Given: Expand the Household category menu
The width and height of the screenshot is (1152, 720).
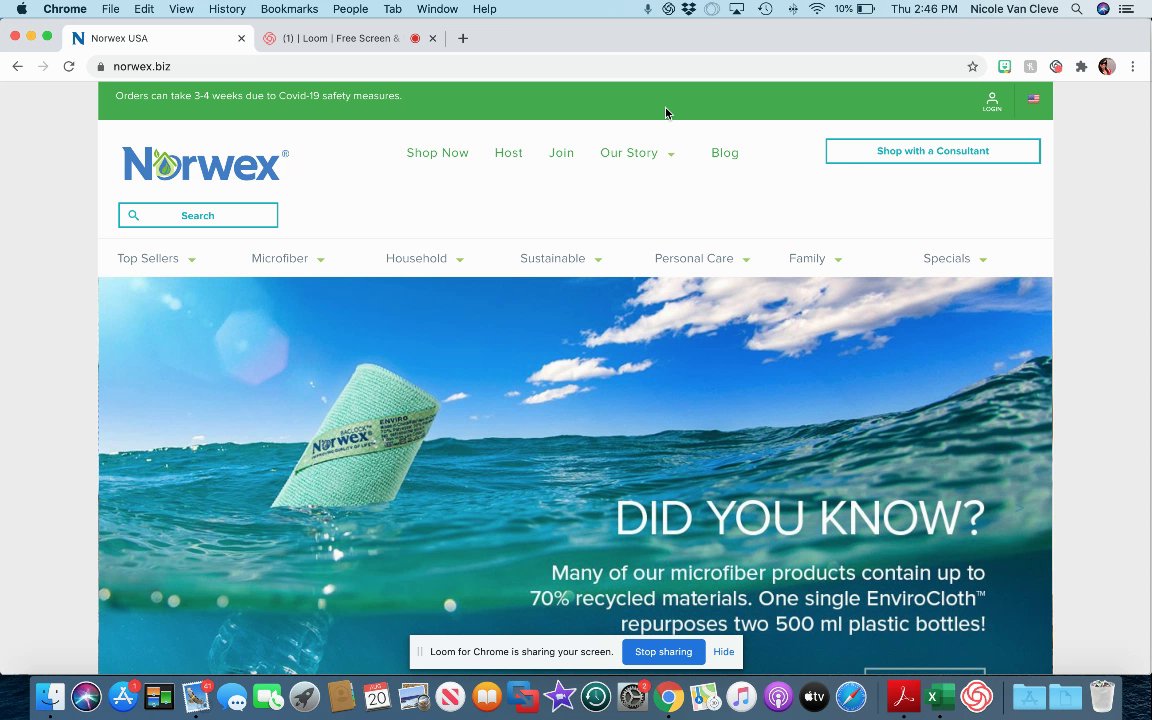Looking at the screenshot, I should [x=425, y=259].
